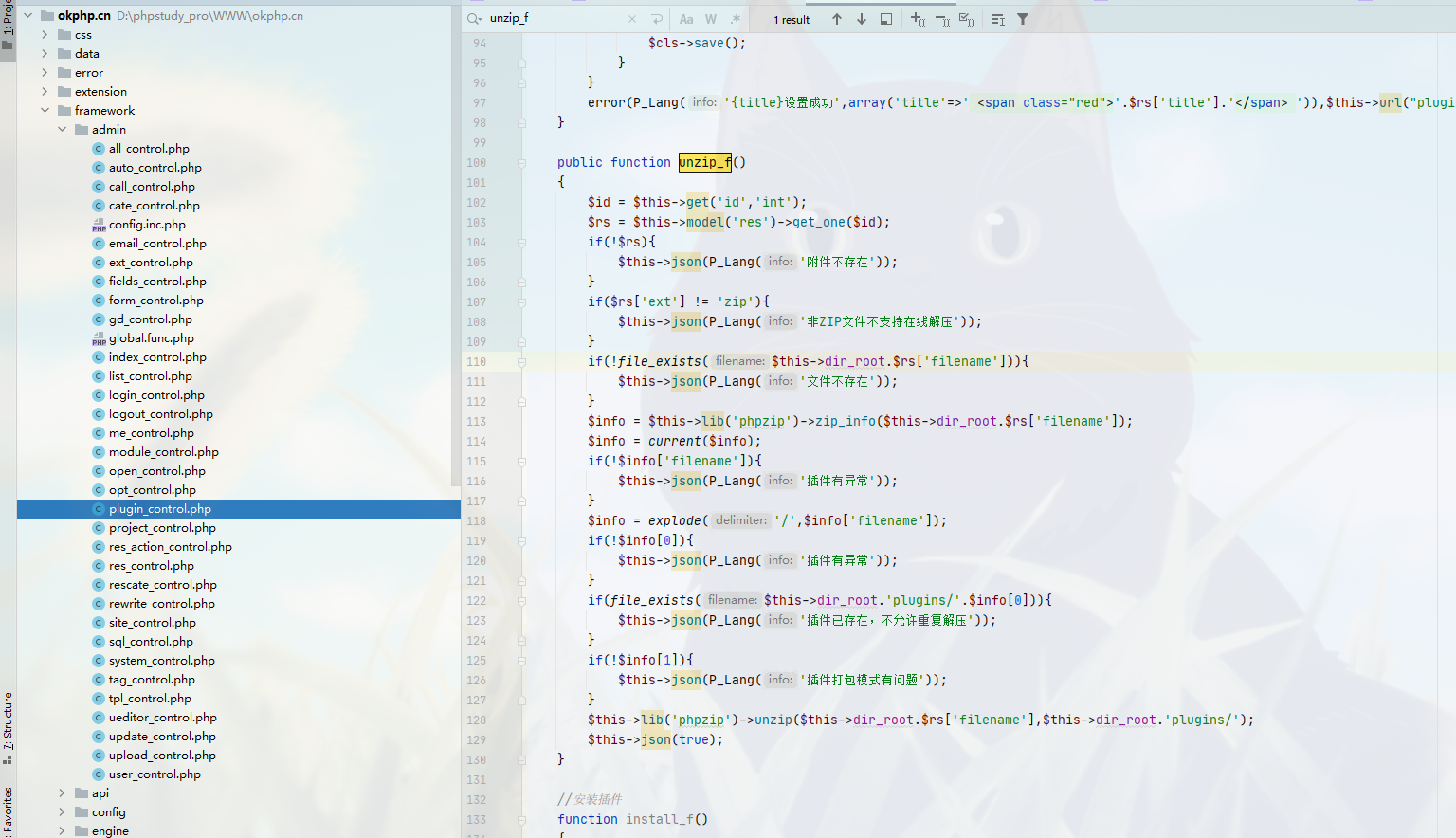Add selection for next occurrence
This screenshot has height=838, width=1456.
[x=918, y=19]
